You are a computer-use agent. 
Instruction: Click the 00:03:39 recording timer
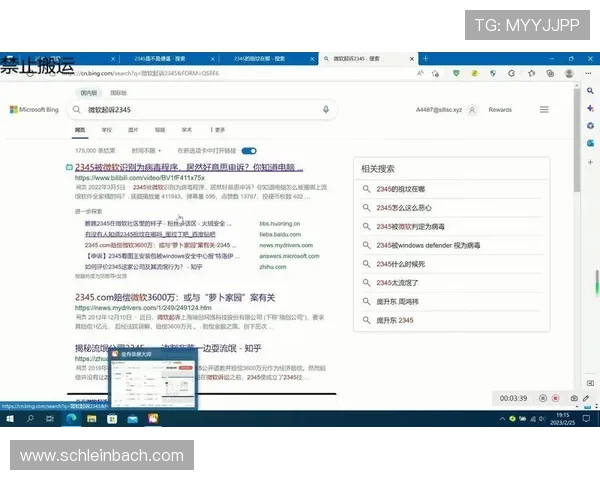click(513, 398)
